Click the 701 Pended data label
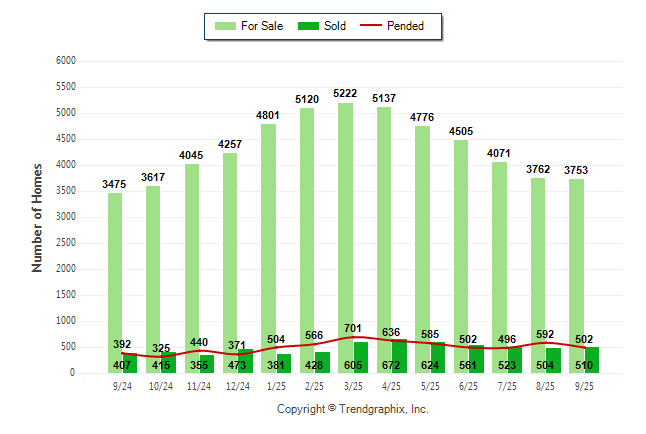Screen dimensions: 646x434 (x=353, y=328)
